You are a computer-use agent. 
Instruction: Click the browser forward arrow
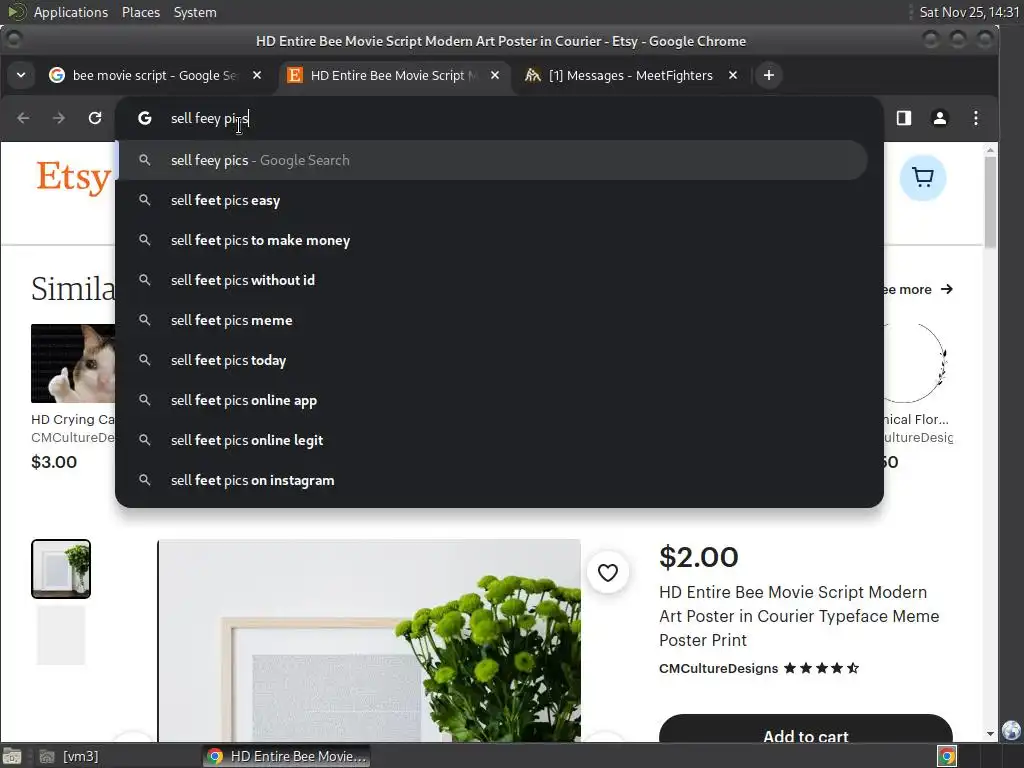tap(59, 118)
